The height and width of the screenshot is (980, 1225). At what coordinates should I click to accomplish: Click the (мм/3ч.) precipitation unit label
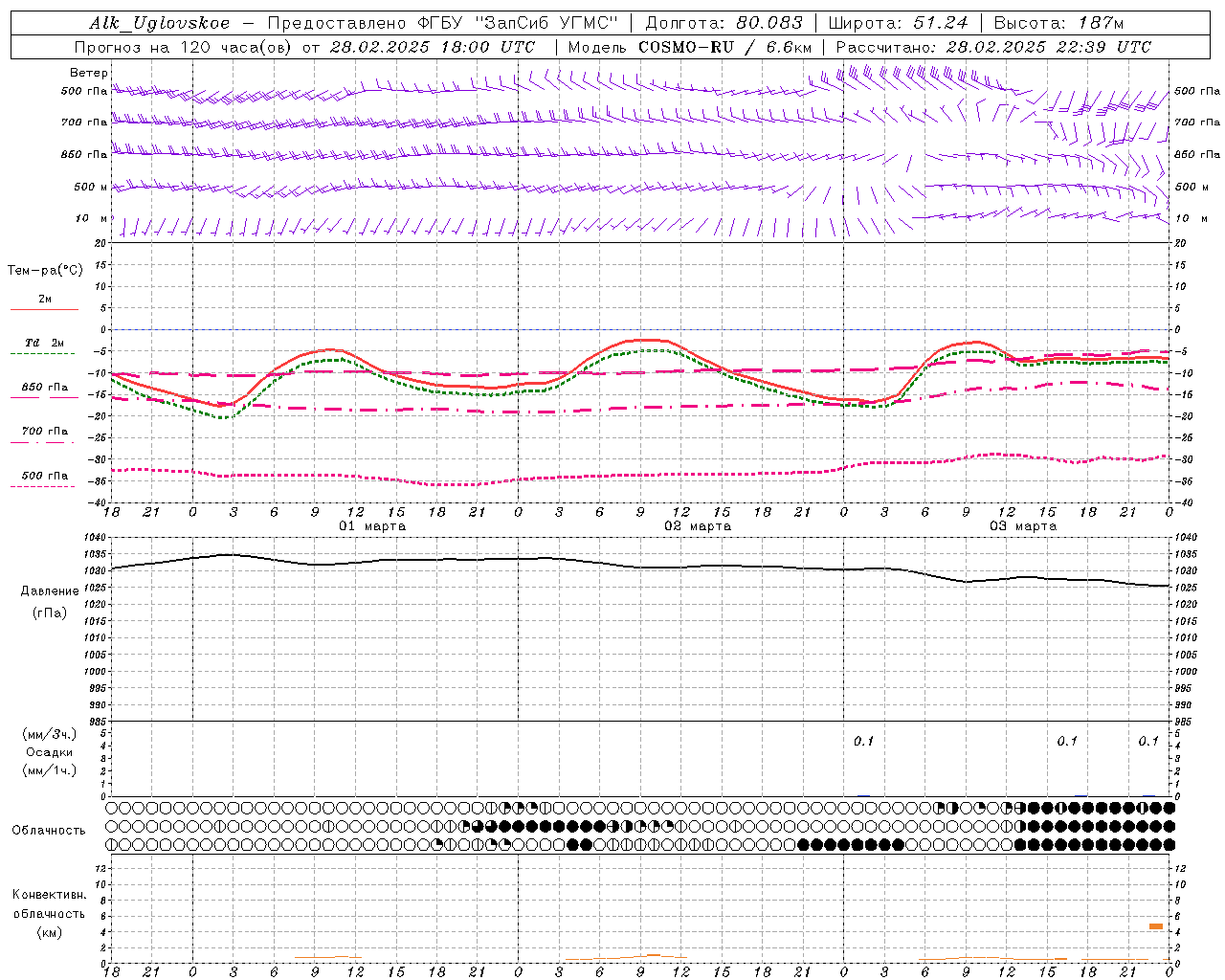(x=50, y=734)
